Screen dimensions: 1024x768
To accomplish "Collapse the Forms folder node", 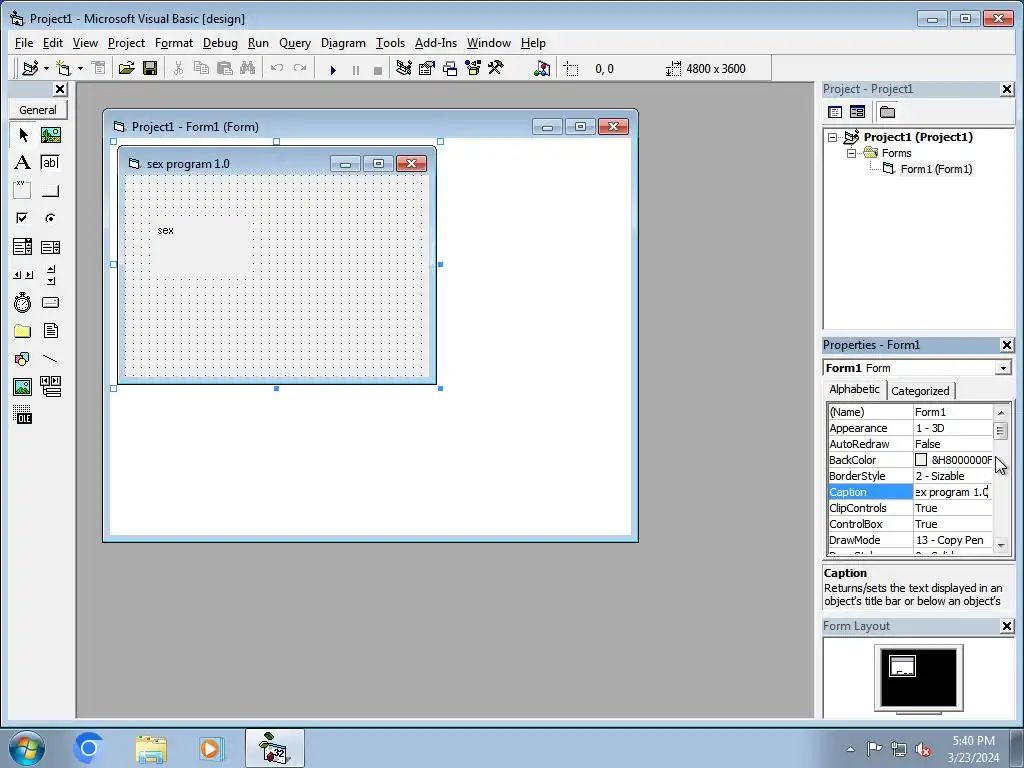I will 851,153.
